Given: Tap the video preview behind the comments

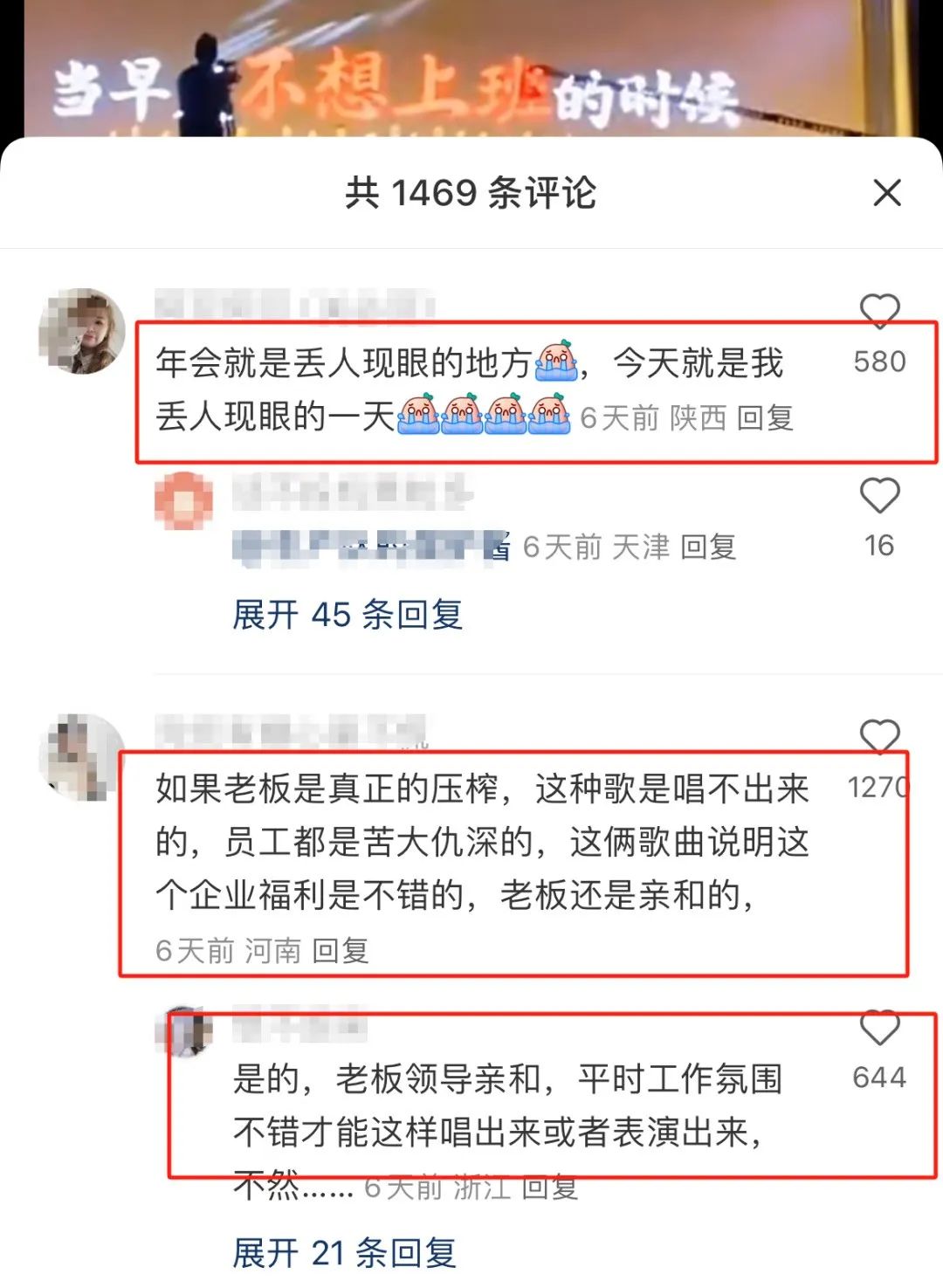Looking at the screenshot, I should 471,68.
